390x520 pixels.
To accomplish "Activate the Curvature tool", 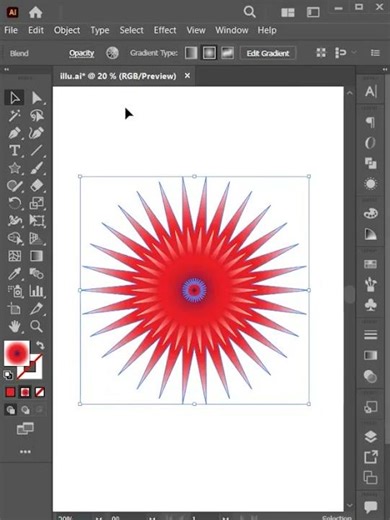I will (36, 133).
